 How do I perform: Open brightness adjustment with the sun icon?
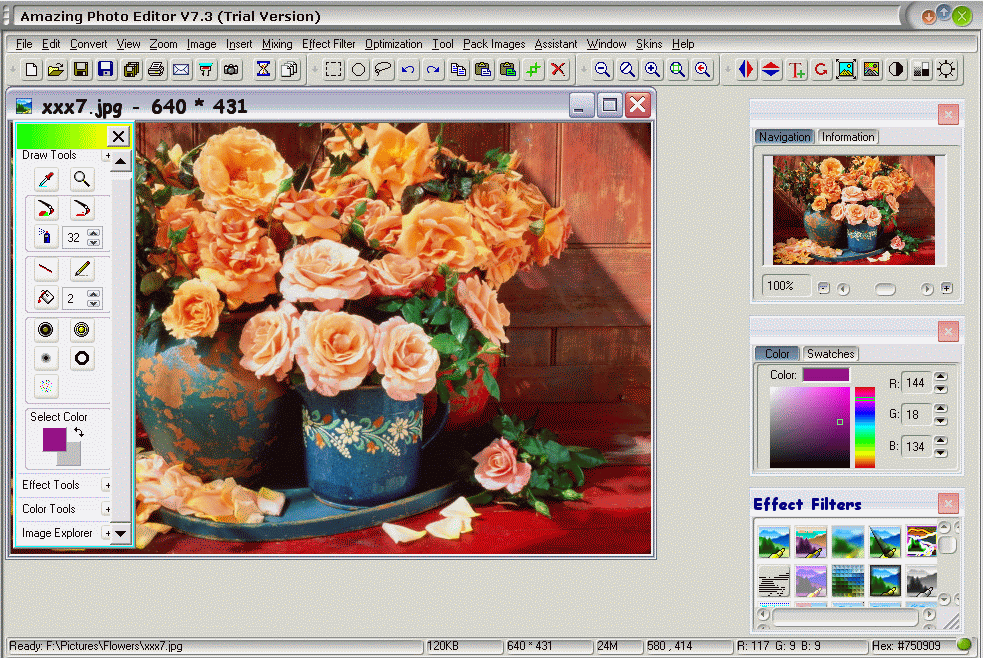click(946, 69)
